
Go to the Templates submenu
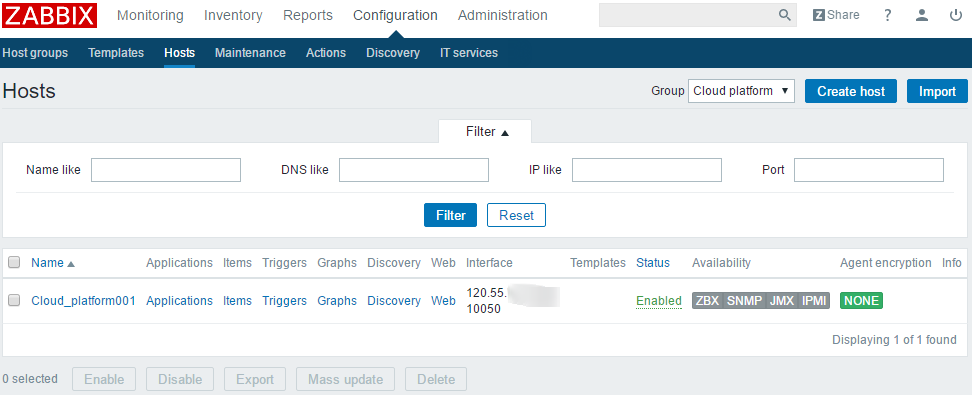116,53
